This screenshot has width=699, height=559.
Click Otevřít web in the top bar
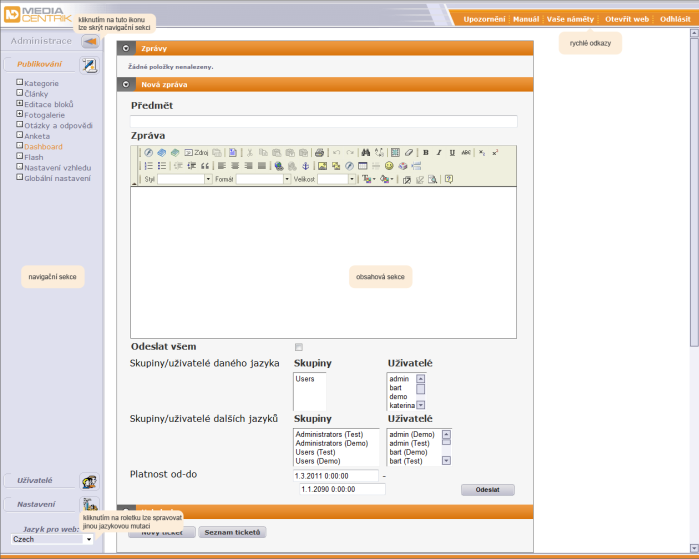click(x=627, y=19)
